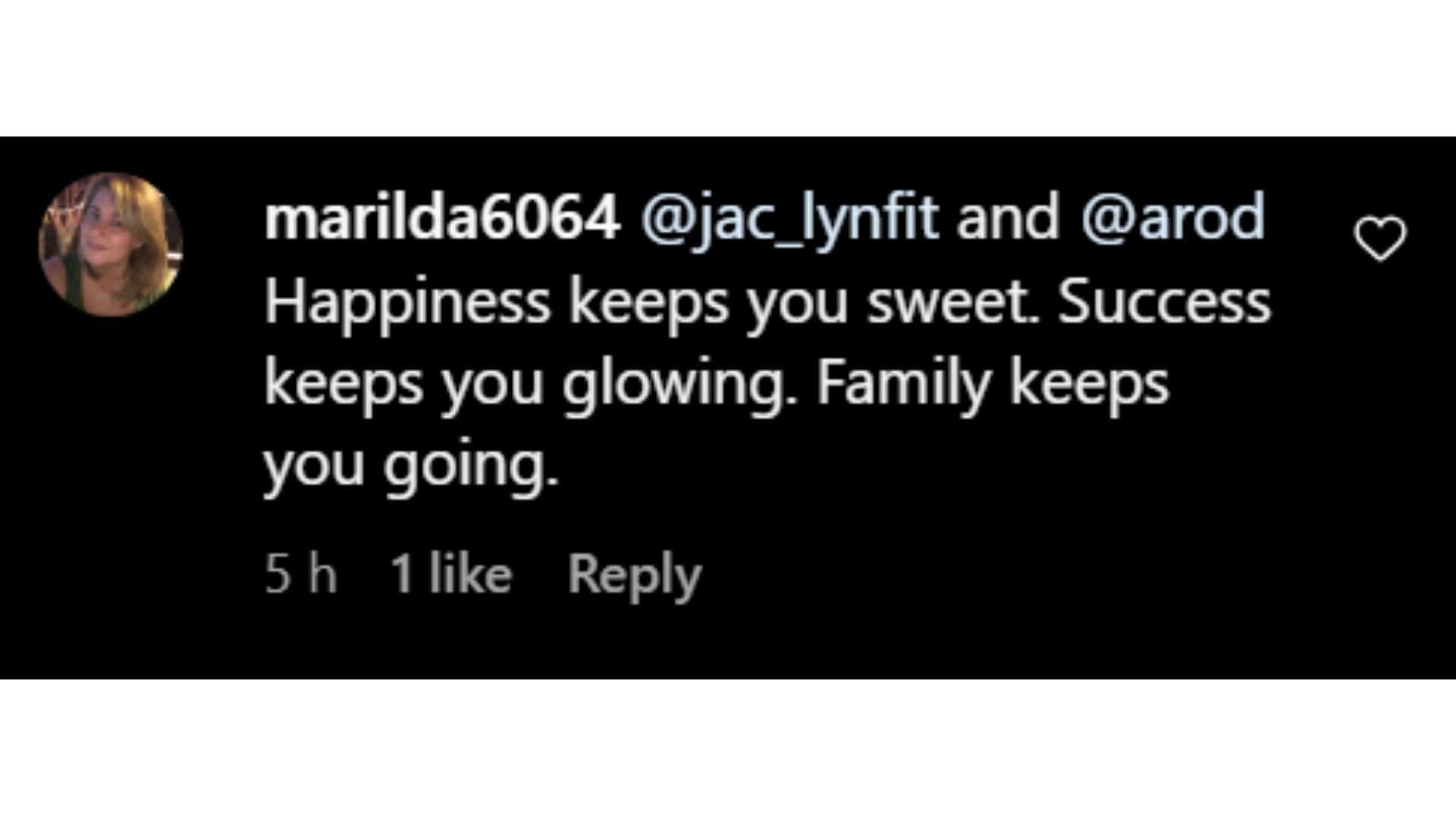Click "keeps you" before the word "sweet"

708,303
